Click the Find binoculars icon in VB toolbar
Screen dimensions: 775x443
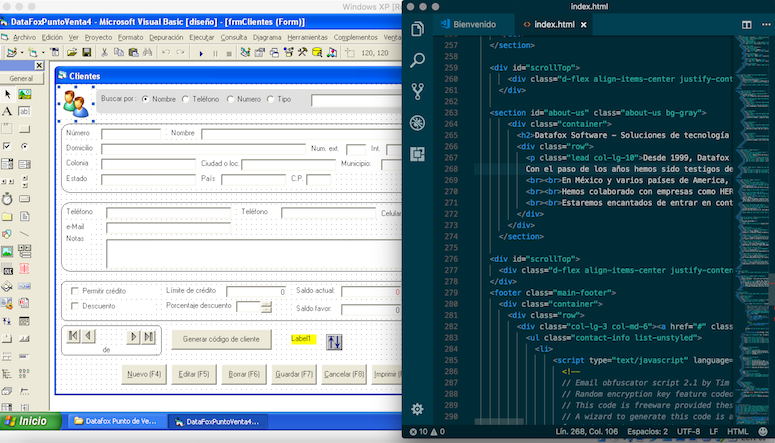(x=147, y=52)
